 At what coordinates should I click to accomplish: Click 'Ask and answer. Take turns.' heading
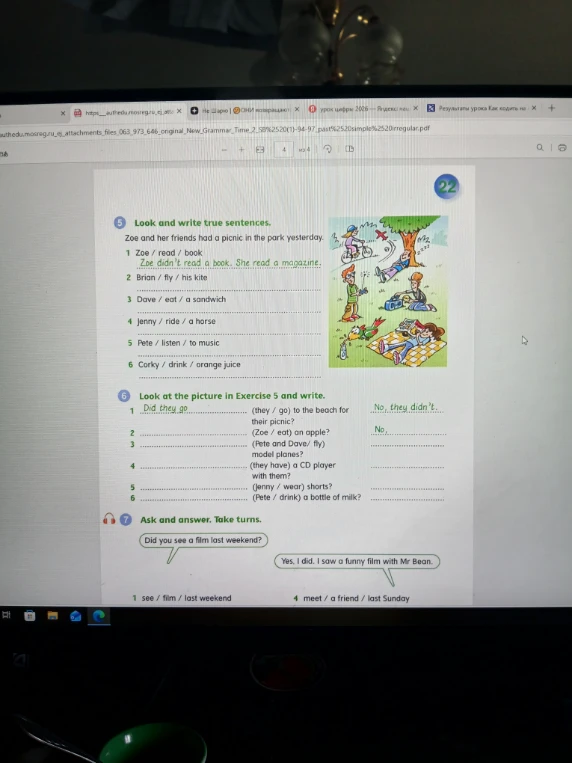[x=201, y=520]
